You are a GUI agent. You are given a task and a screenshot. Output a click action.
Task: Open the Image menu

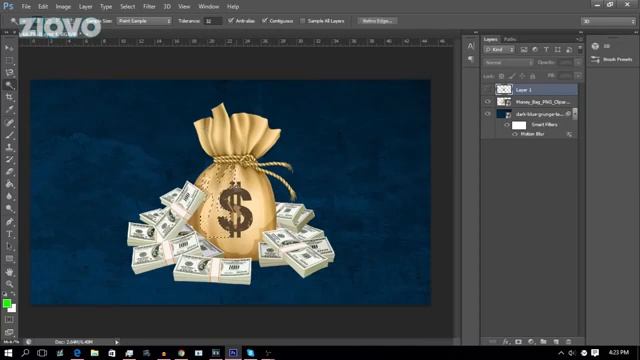63,7
